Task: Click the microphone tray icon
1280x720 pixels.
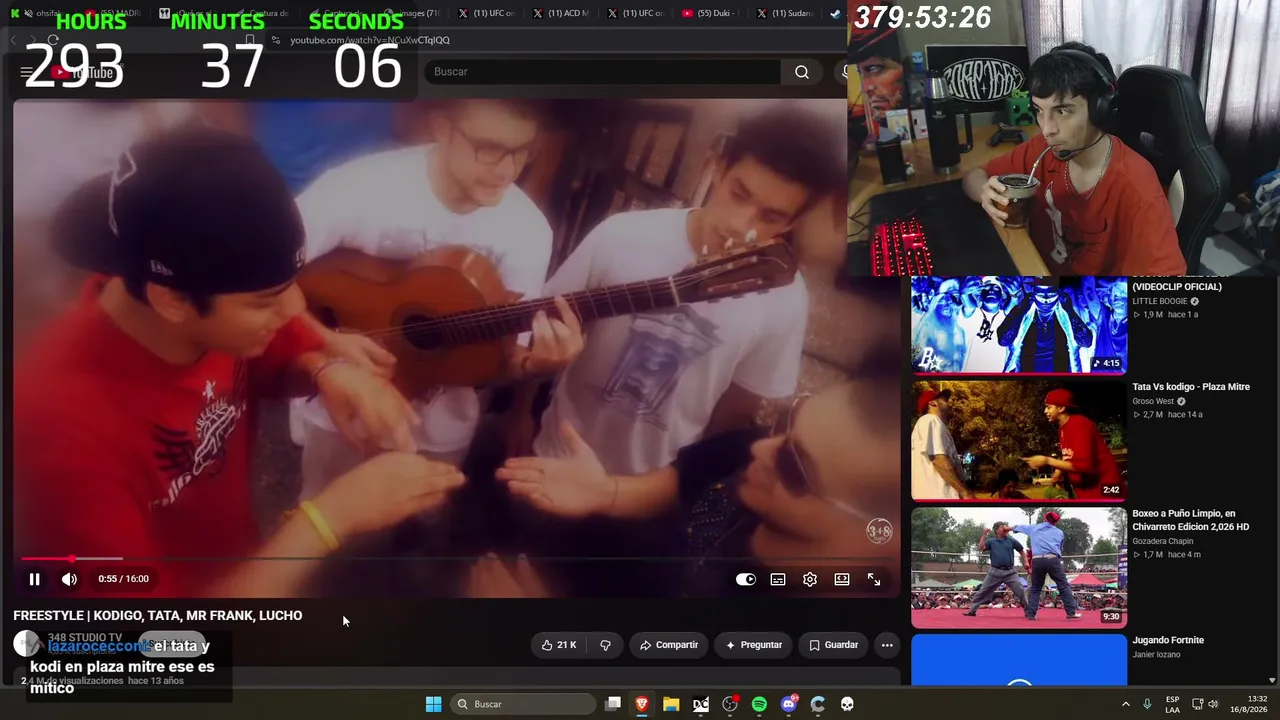Action: pyautogui.click(x=1147, y=704)
